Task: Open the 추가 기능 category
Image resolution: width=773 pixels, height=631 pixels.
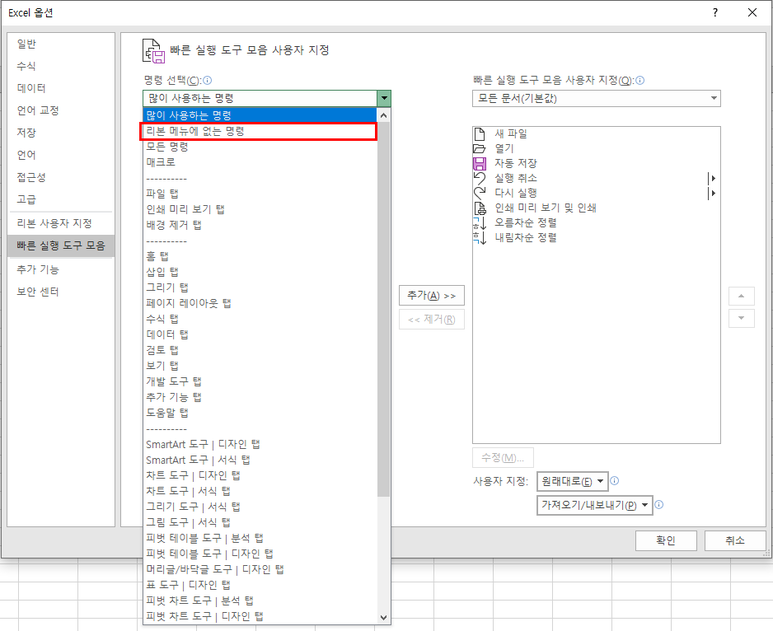Action: [x=61, y=270]
